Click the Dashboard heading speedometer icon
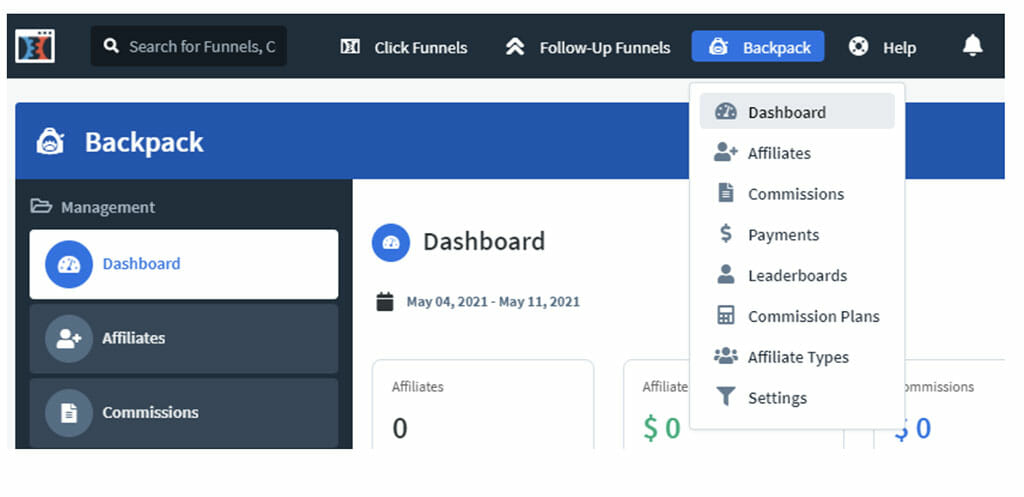The image size is (1024, 497). 391,242
